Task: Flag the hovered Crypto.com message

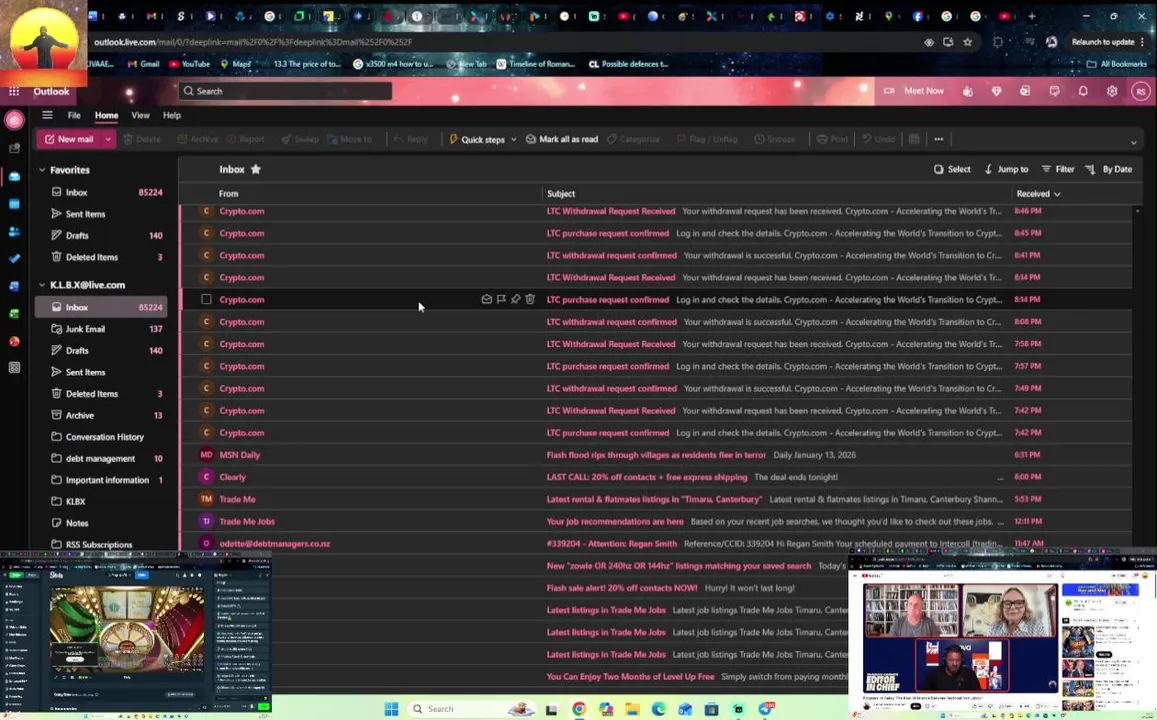Action: 501,300
